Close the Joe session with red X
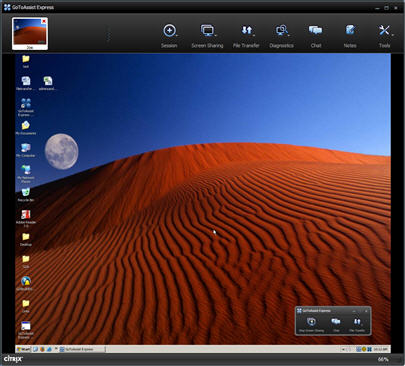 tap(44, 21)
